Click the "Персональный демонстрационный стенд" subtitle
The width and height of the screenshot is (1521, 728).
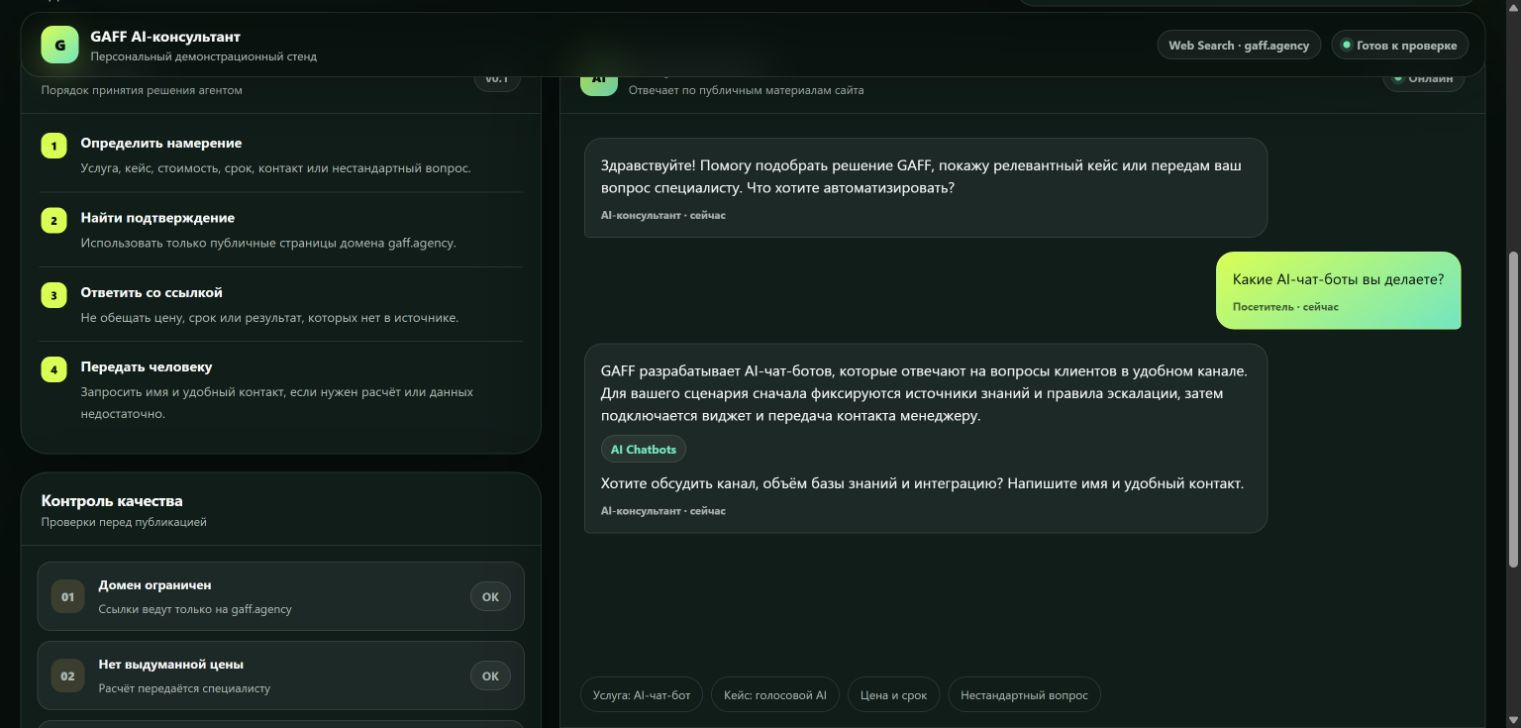pyautogui.click(x=203, y=57)
